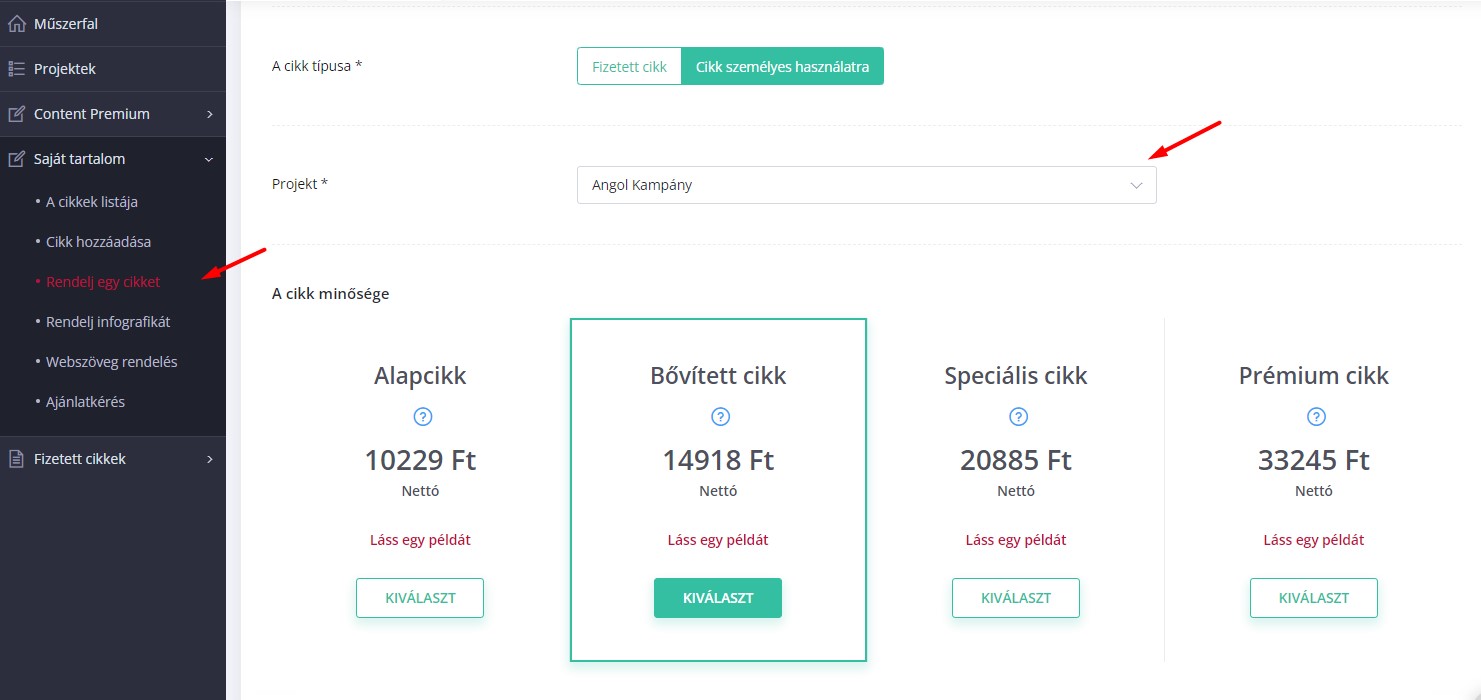Viewport: 1481px width, 700px height.
Task: Open A cikkek listája menu item
Action: coord(92,202)
